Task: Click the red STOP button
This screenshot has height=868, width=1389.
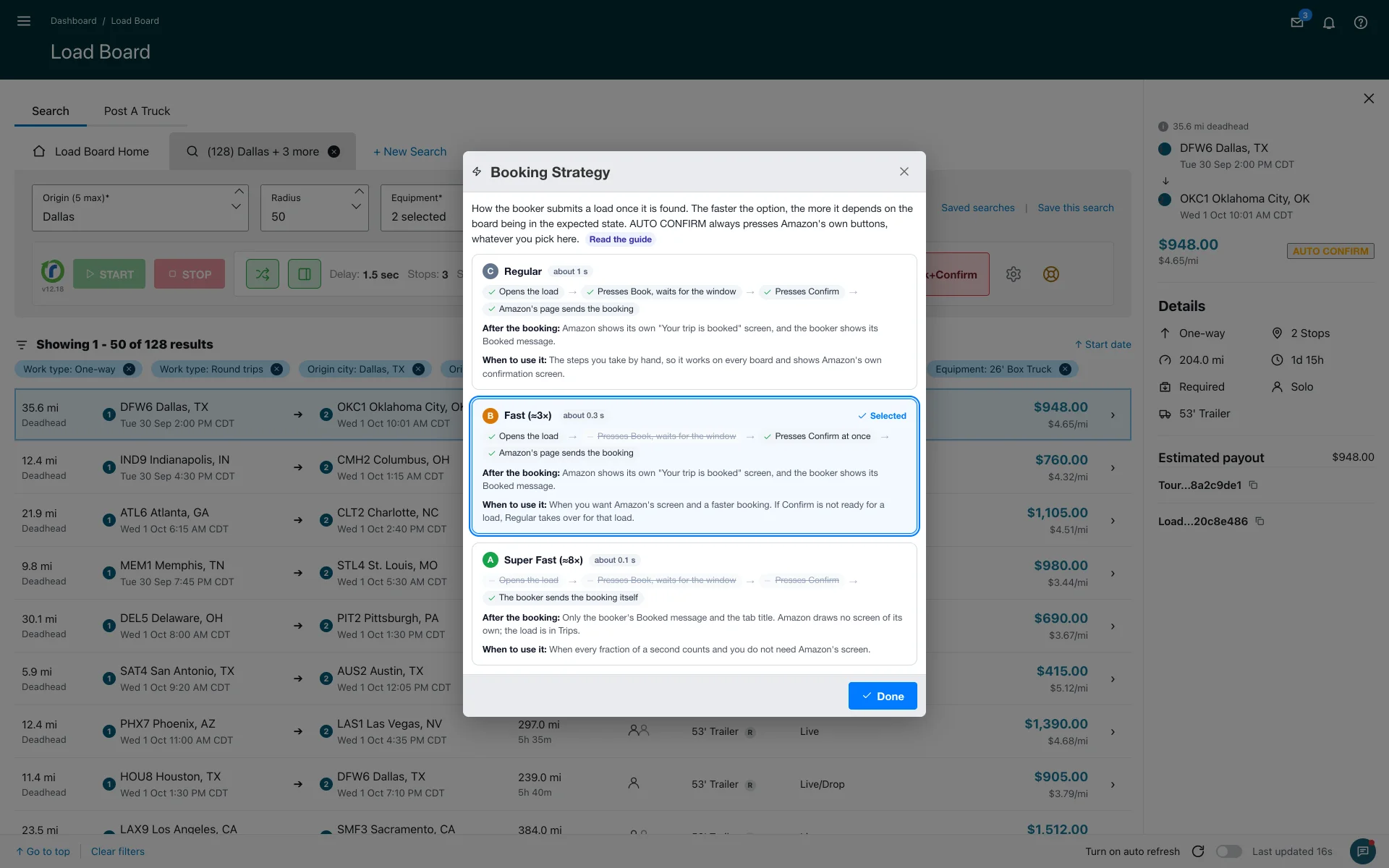Action: pos(190,274)
